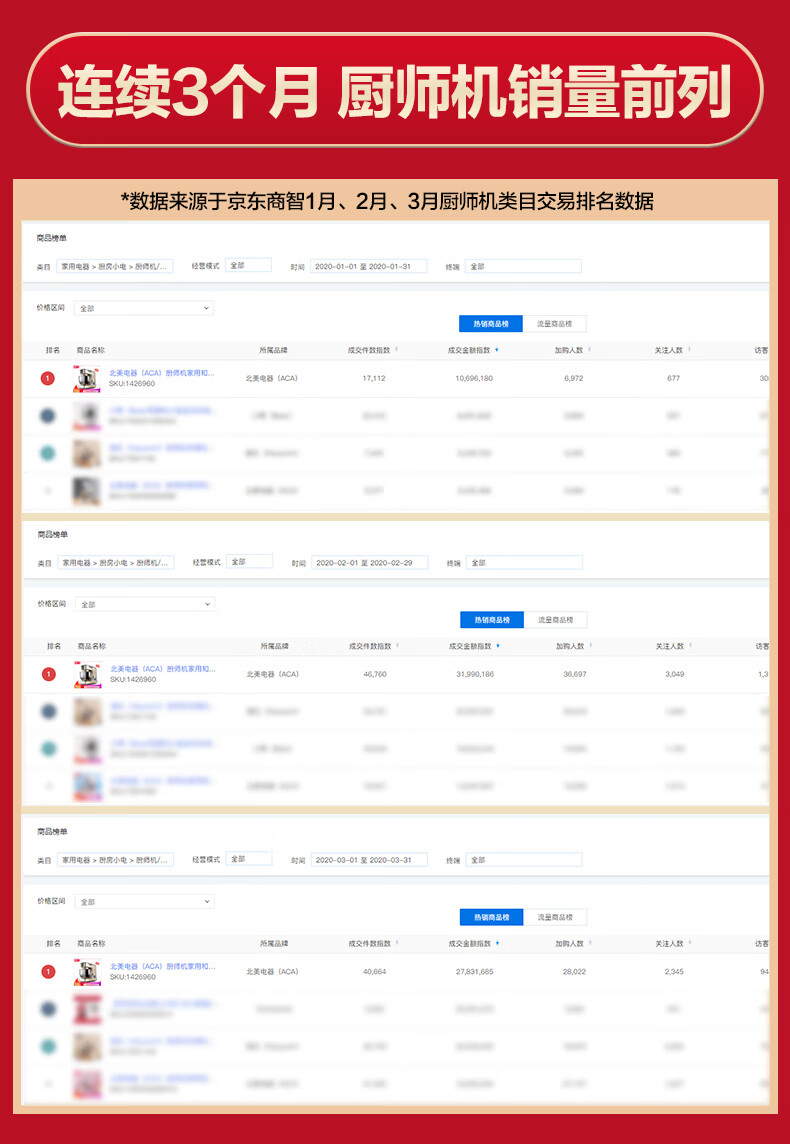
Task: Sort March list by 成交金额指数 arrow icon
Action: (497, 943)
